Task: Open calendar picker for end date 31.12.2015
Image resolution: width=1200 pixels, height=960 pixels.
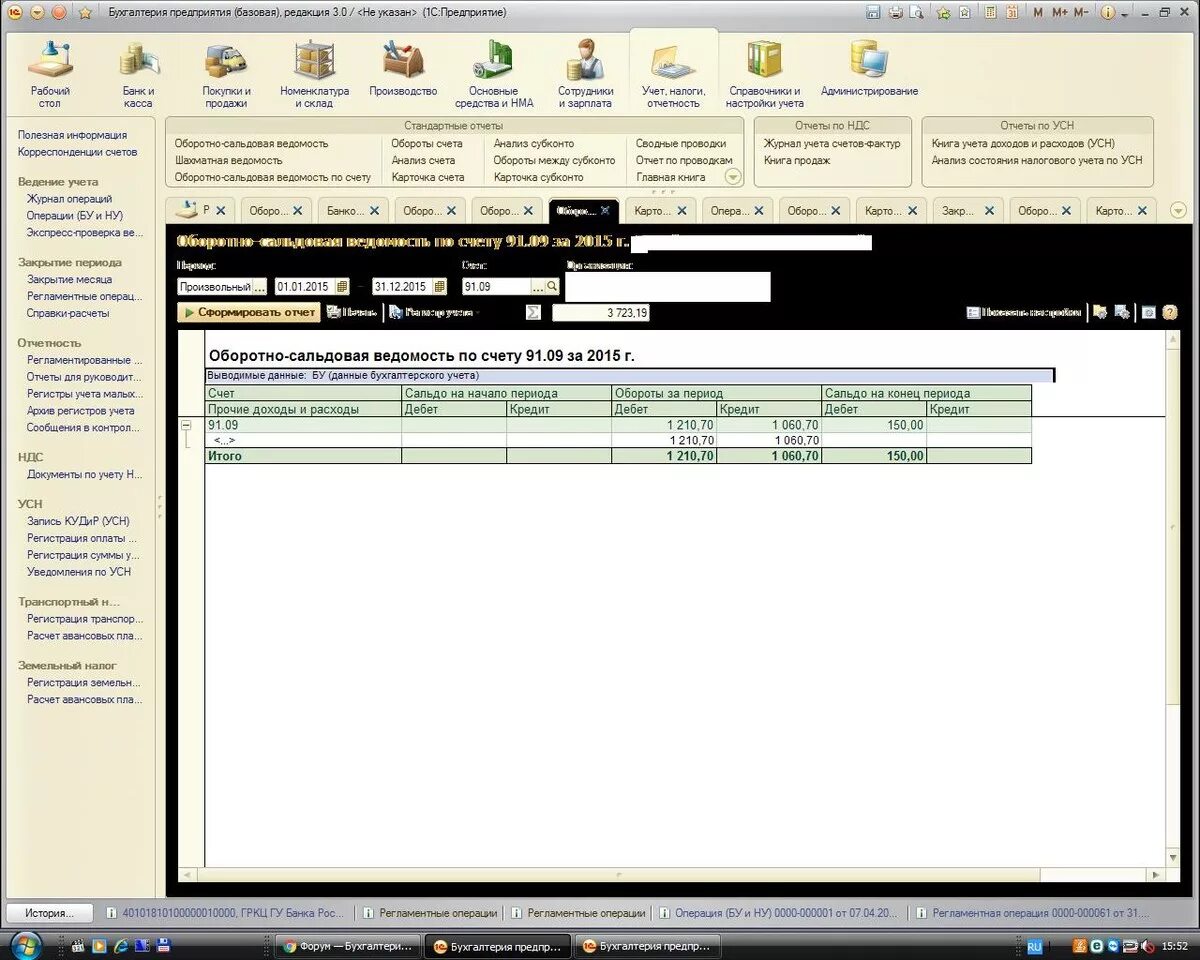Action: pyautogui.click(x=438, y=286)
